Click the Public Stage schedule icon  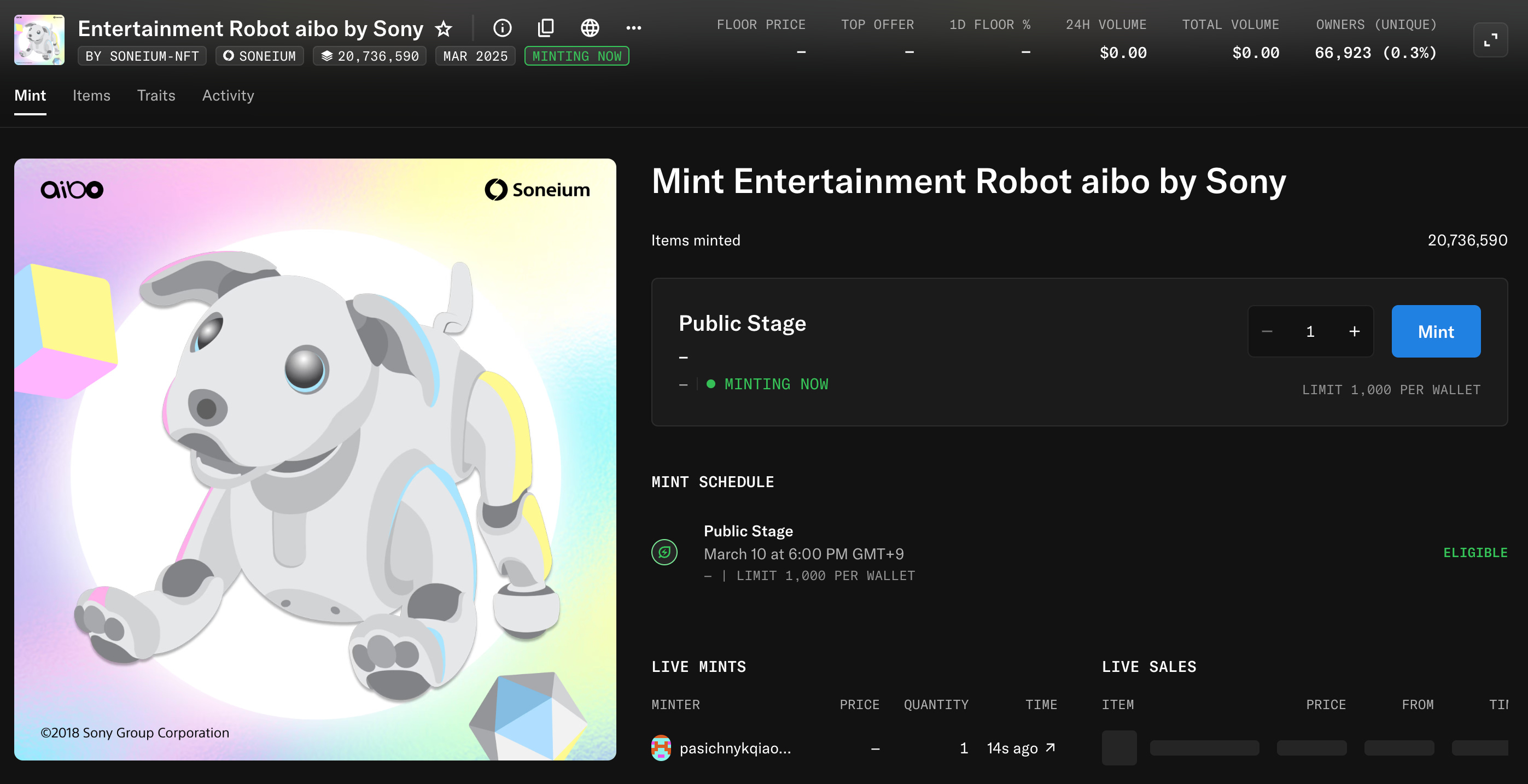[664, 552]
